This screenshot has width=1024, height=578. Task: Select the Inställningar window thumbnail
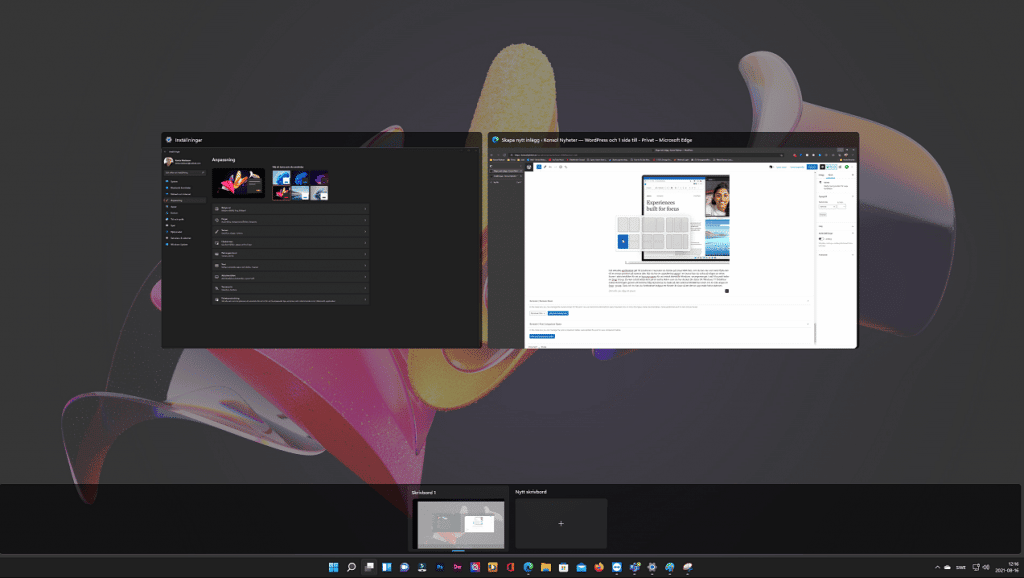pyautogui.click(x=321, y=240)
